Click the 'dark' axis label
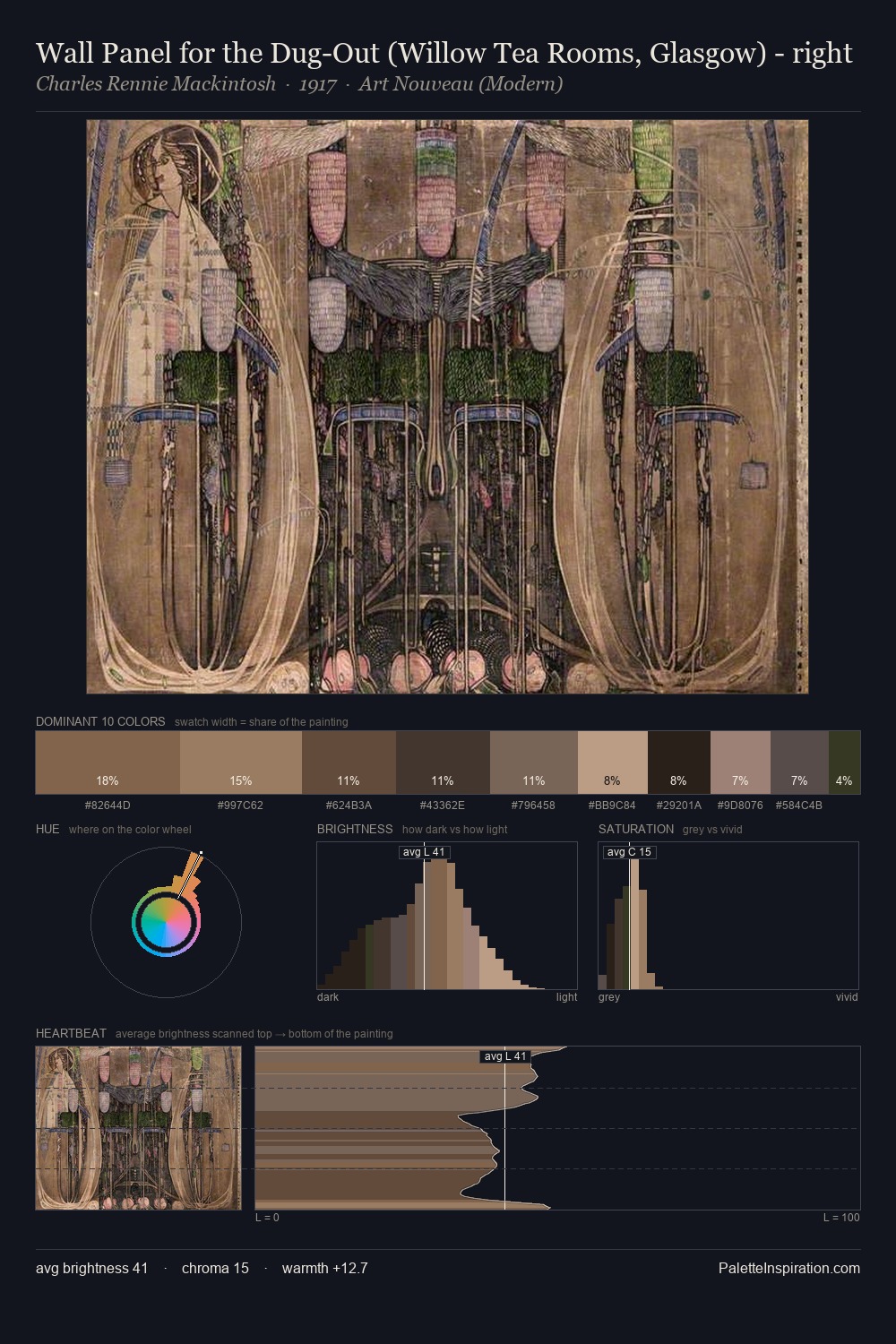 click(x=328, y=997)
